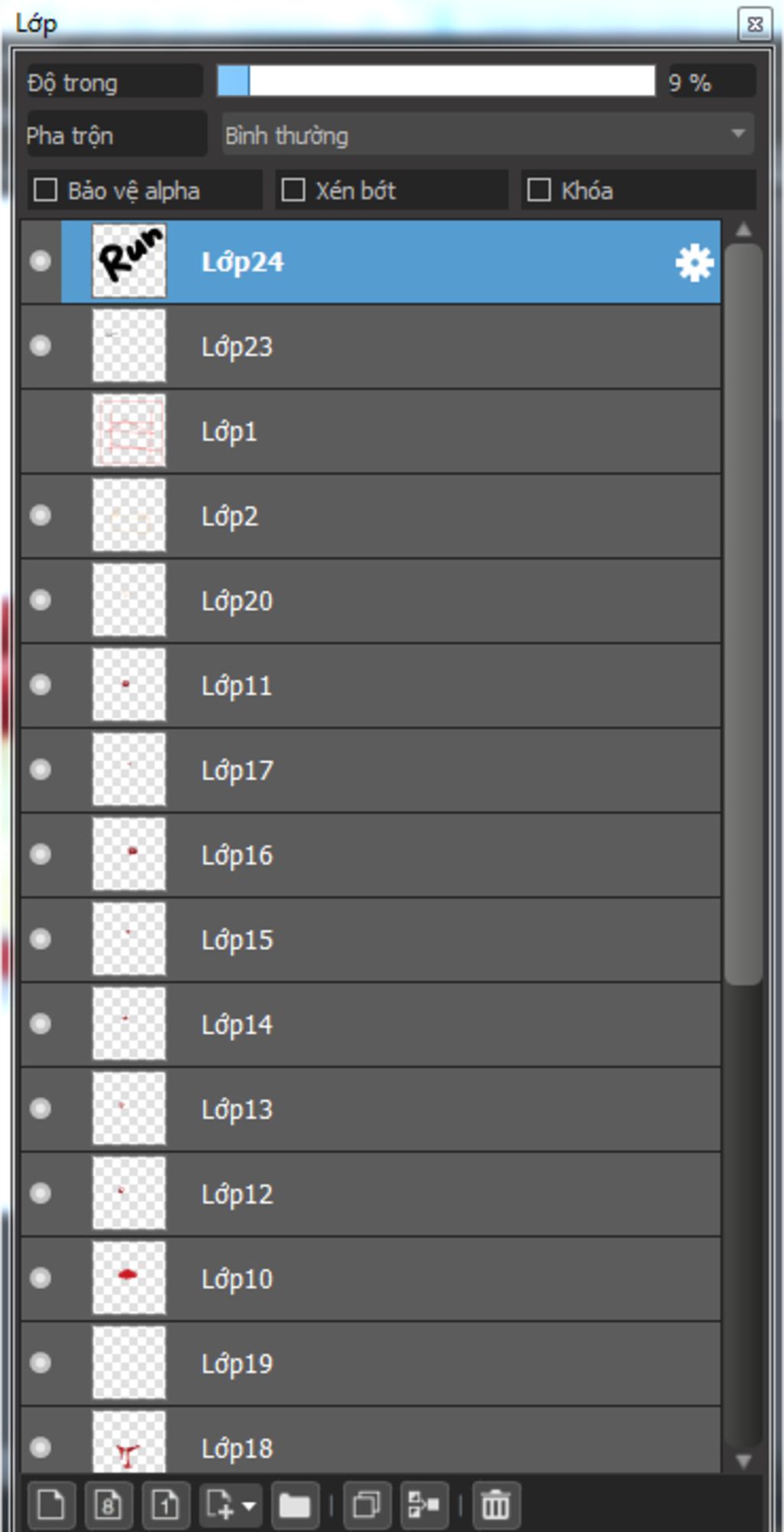
Task: Tick the Khóa lock checkbox
Action: (x=539, y=190)
